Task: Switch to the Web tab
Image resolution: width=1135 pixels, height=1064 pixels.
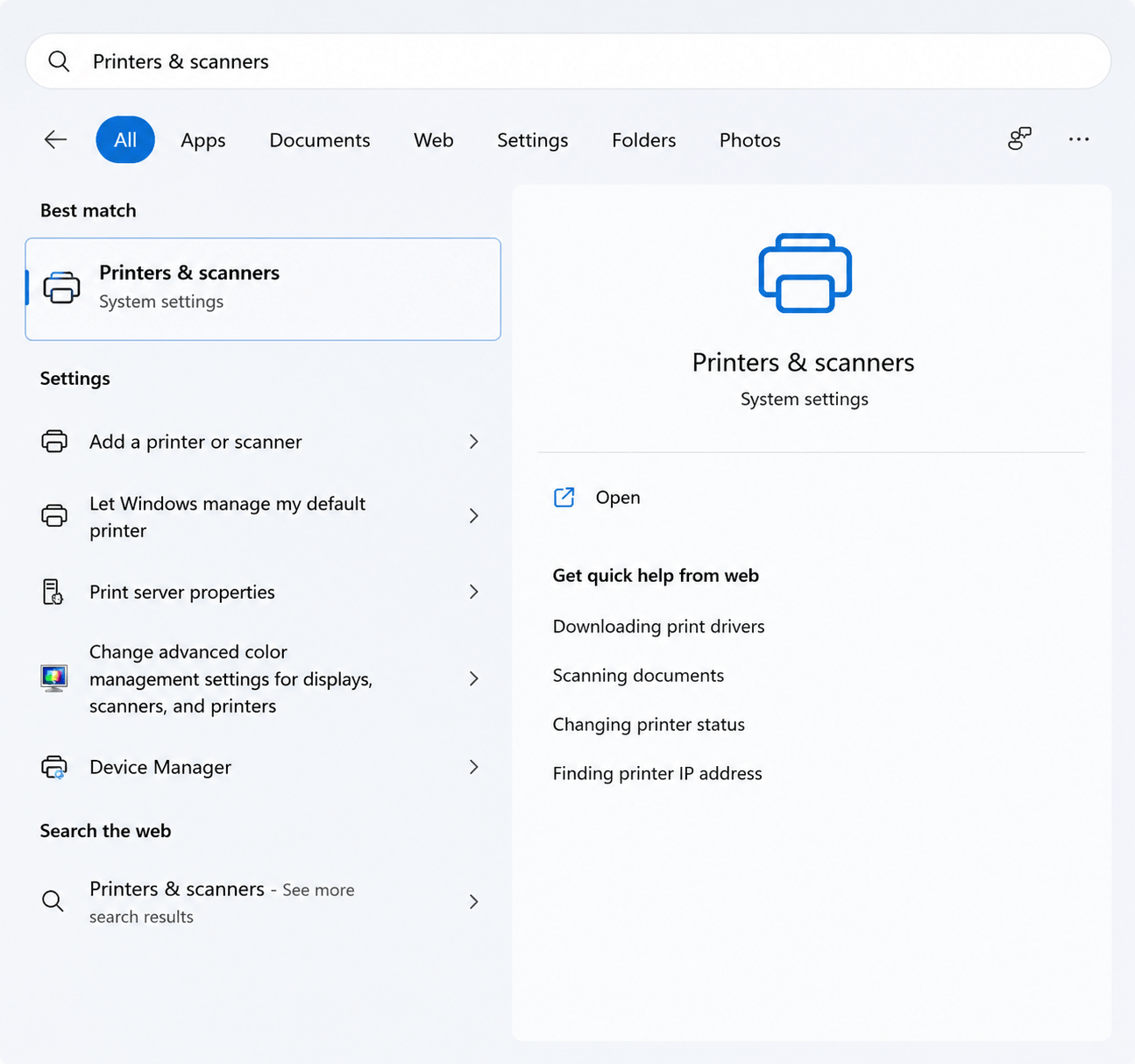Action: (x=434, y=140)
